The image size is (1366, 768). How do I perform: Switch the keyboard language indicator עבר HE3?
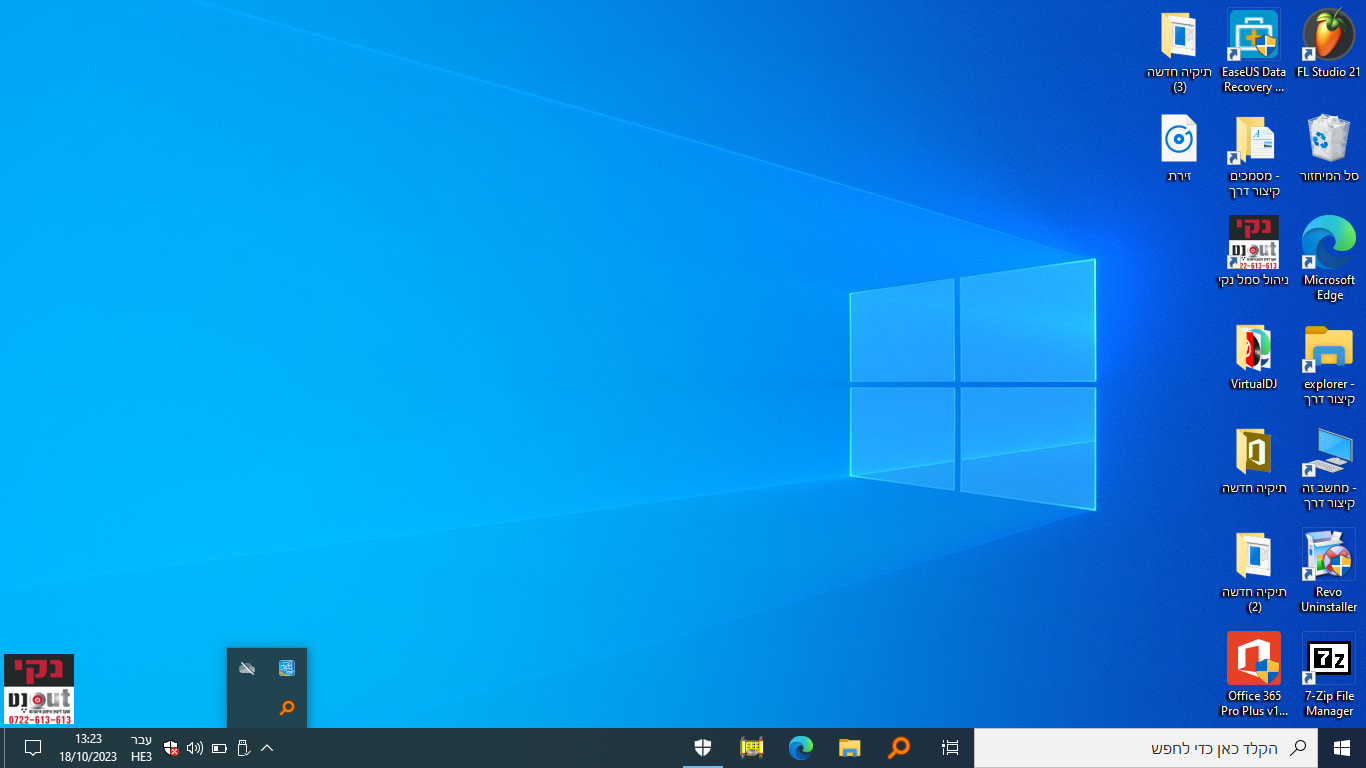pos(141,748)
